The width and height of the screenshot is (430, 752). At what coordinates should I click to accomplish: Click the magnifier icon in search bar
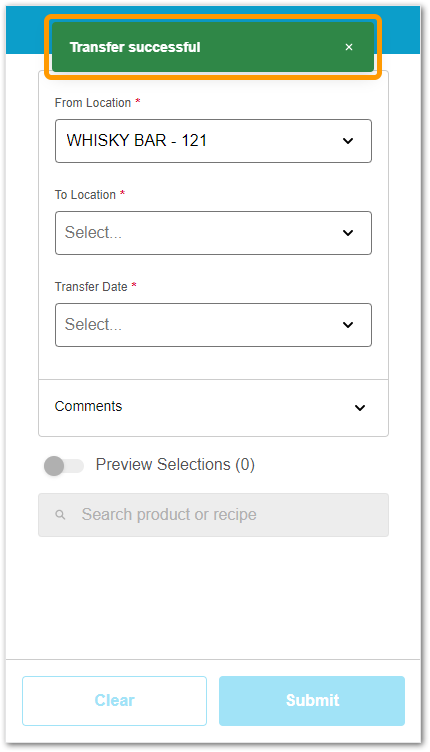60,515
